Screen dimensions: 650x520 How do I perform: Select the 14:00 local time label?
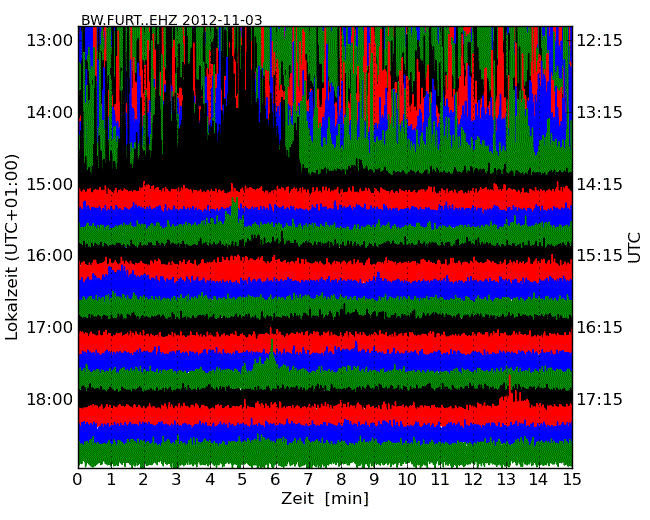(x=50, y=112)
